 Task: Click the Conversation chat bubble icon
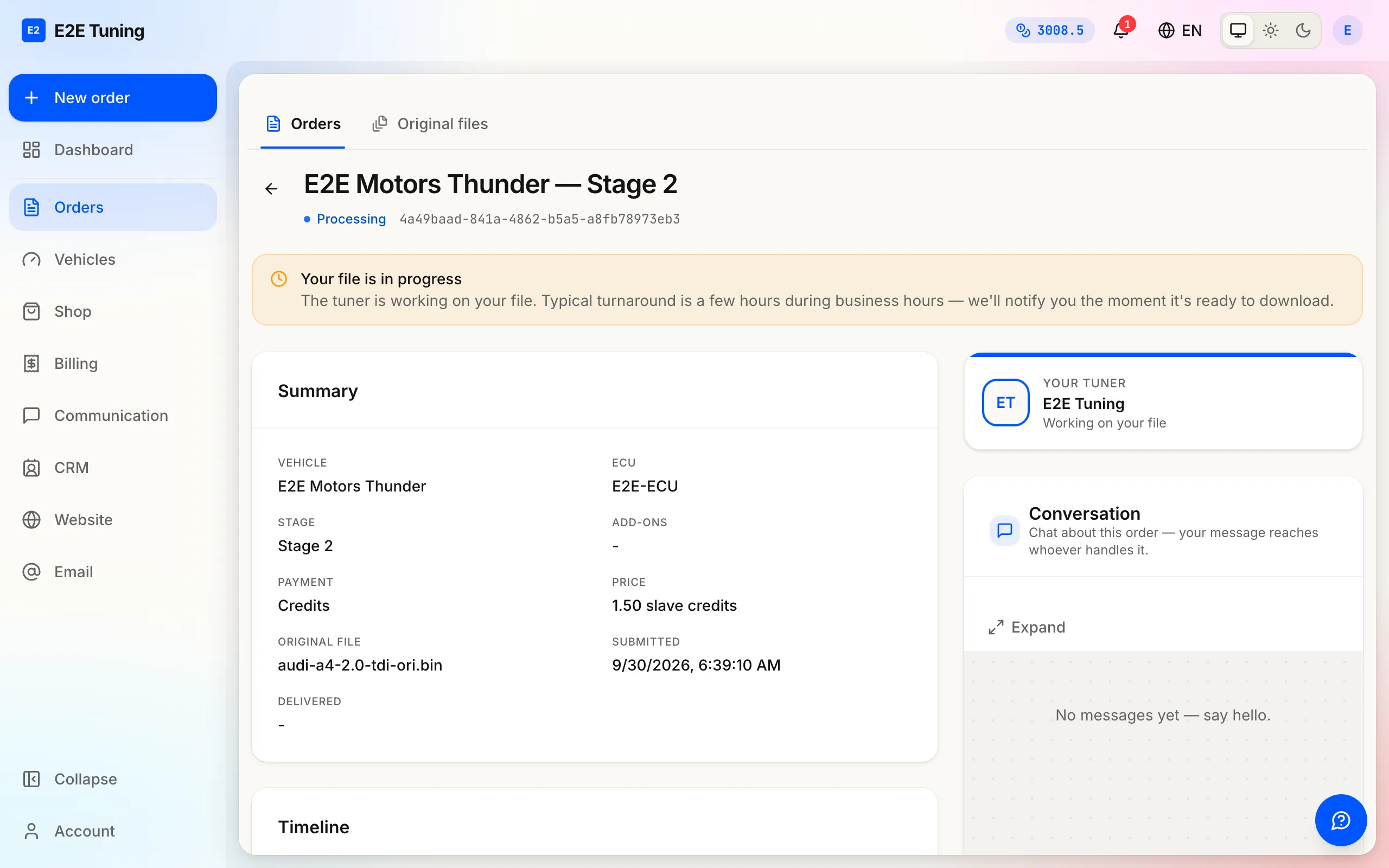point(1004,531)
